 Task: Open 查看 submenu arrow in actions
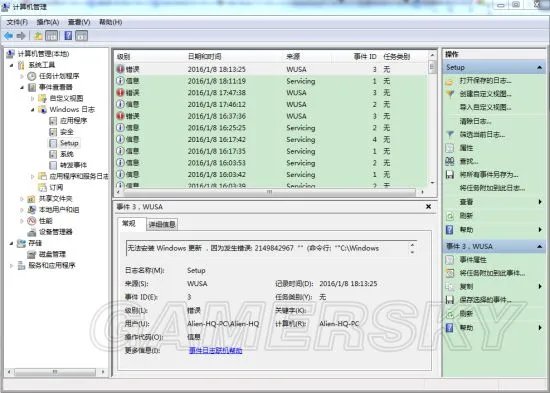(540, 202)
